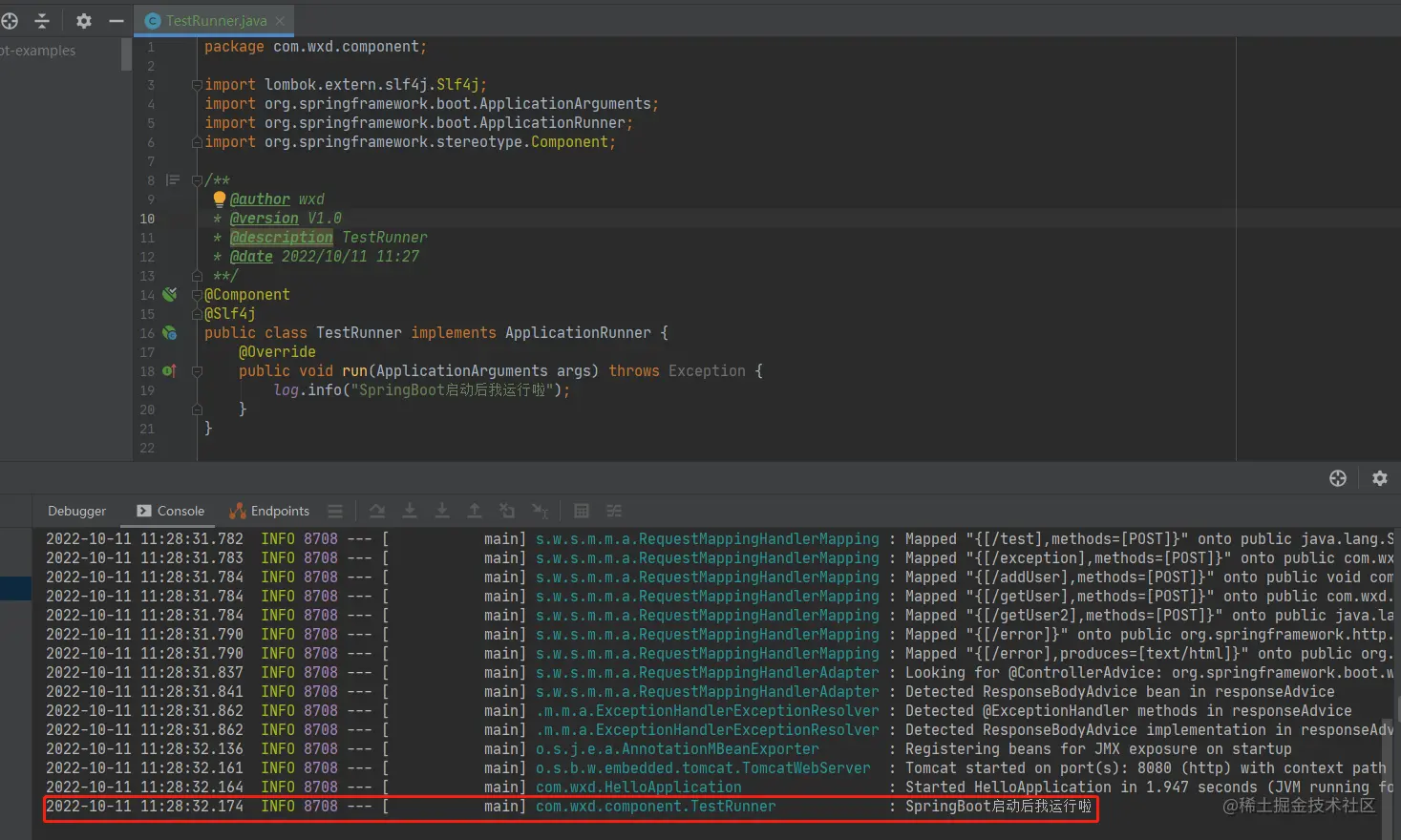Click the ApplicationRunner interface name in class declaration

point(578,332)
